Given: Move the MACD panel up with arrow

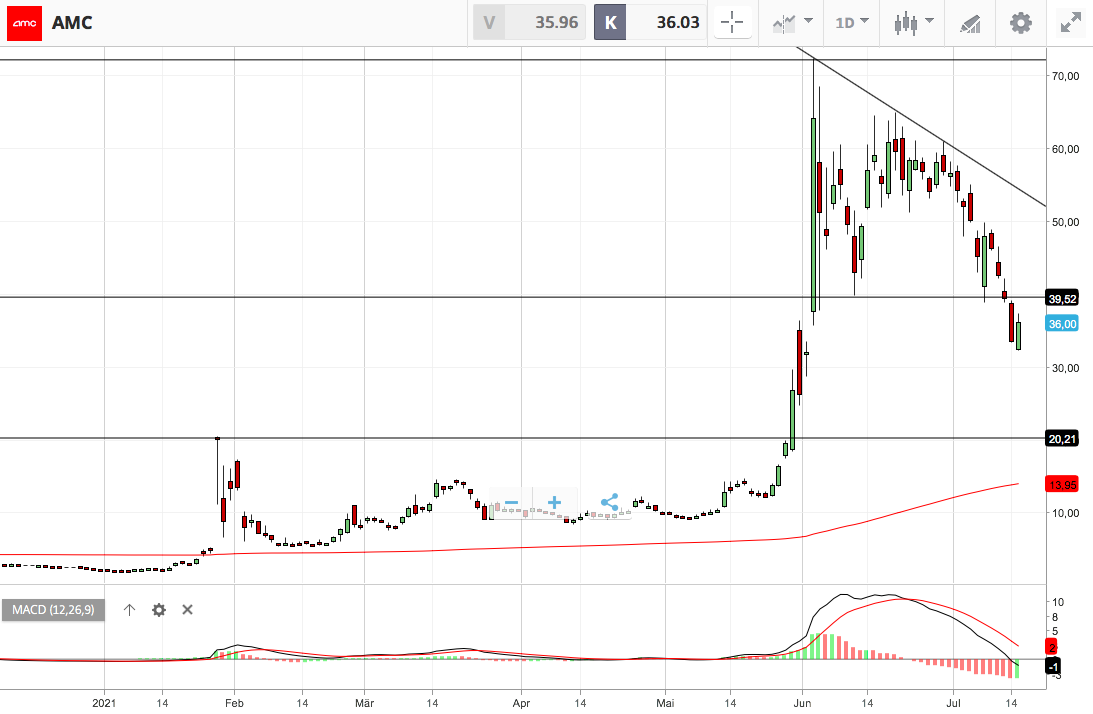Looking at the screenshot, I should coord(129,610).
